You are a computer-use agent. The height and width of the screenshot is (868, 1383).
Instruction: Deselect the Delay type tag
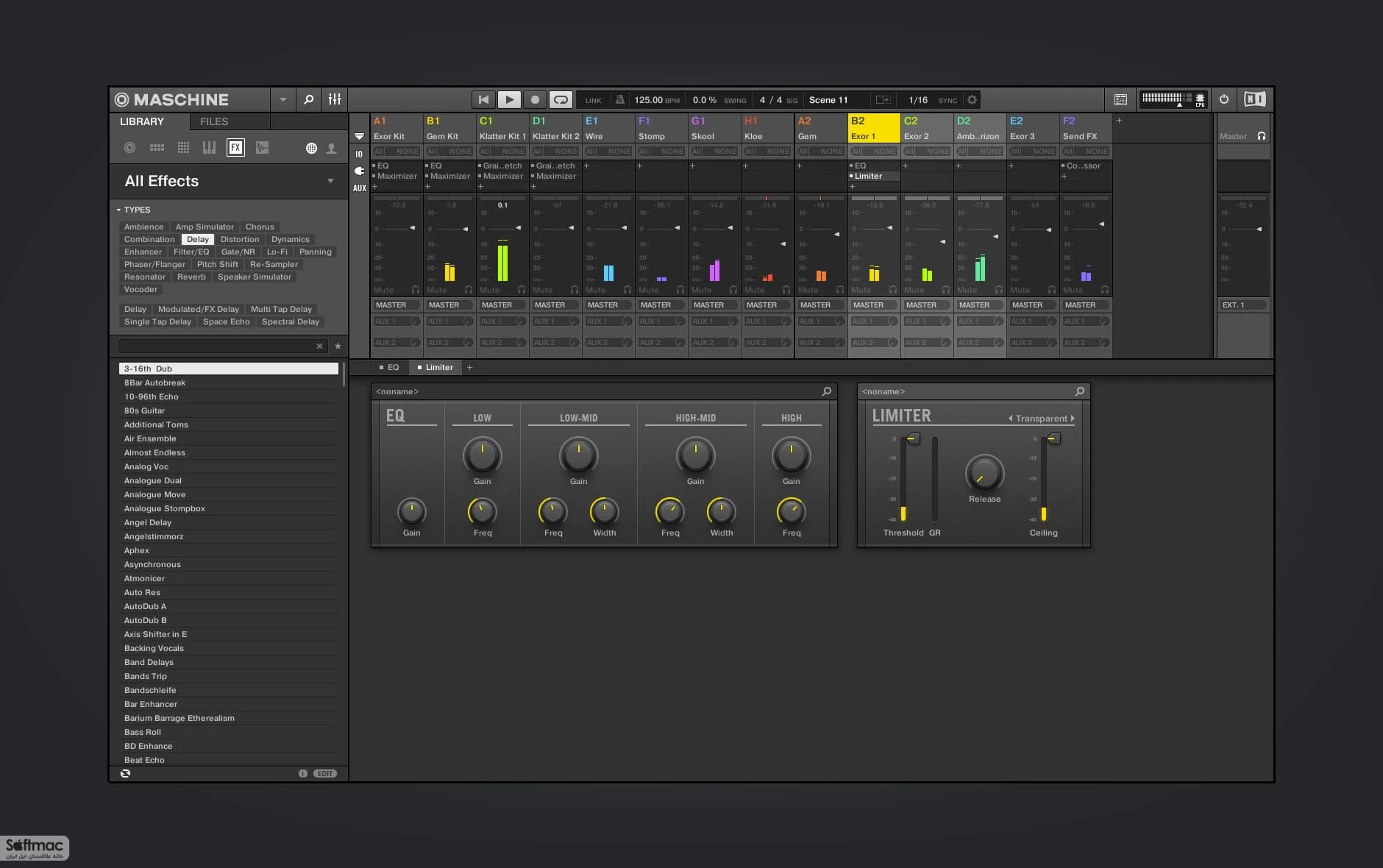[197, 239]
